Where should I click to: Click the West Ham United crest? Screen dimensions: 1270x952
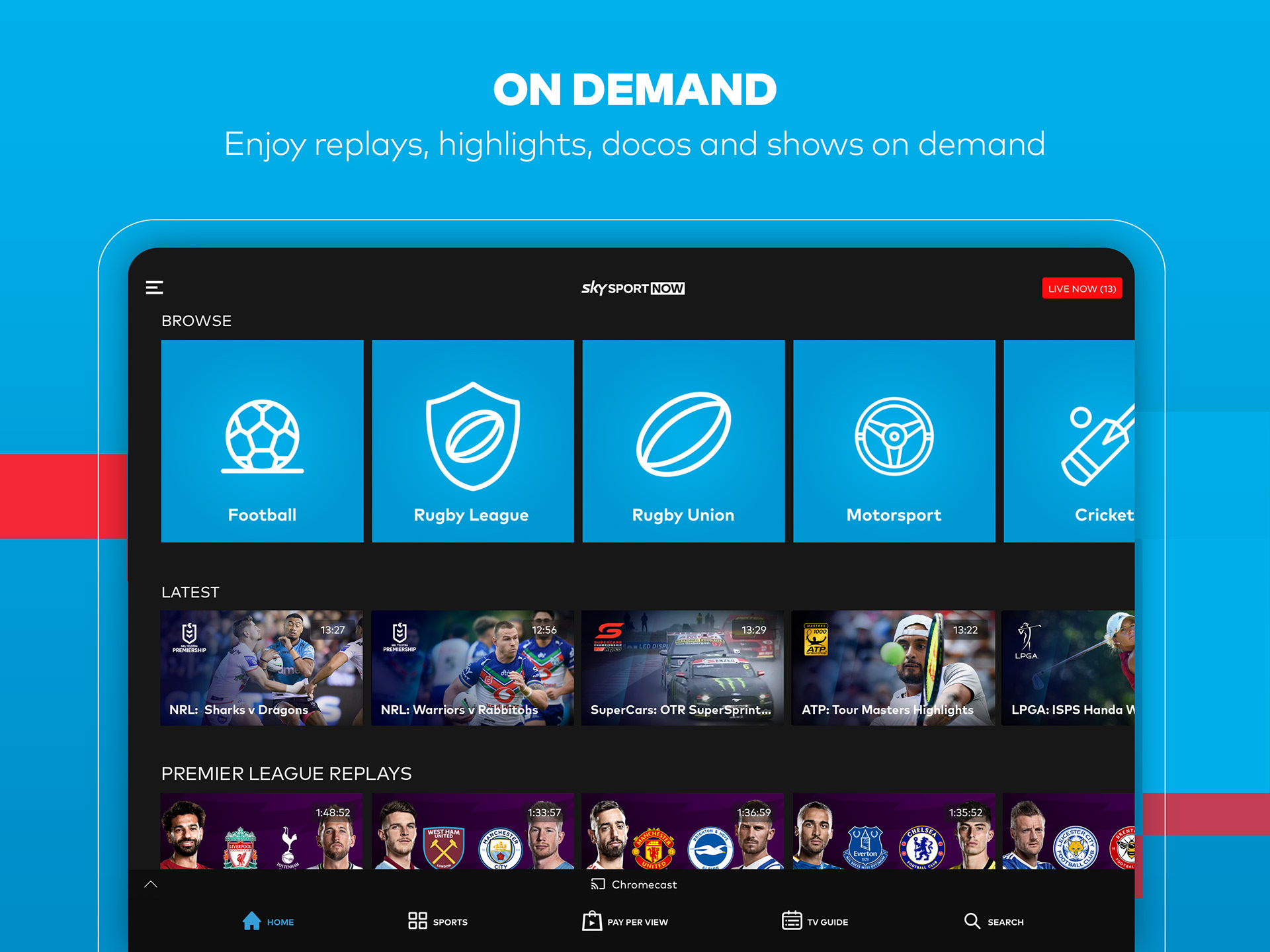click(444, 848)
